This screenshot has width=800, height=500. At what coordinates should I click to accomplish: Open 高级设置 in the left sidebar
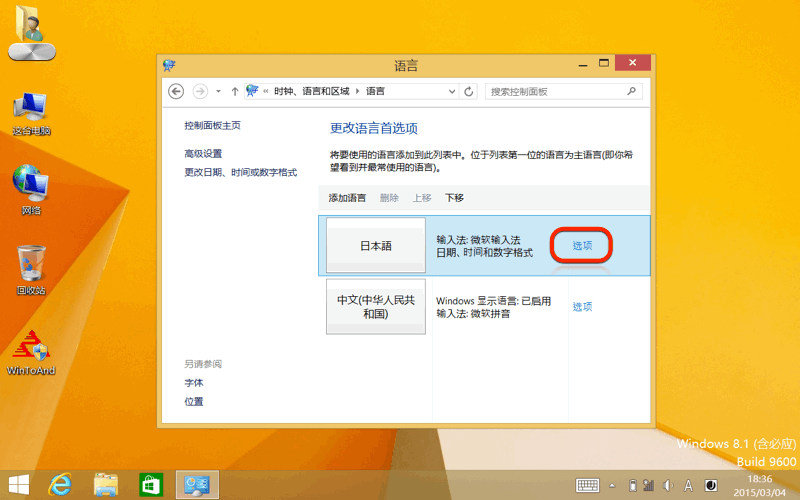pyautogui.click(x=203, y=154)
